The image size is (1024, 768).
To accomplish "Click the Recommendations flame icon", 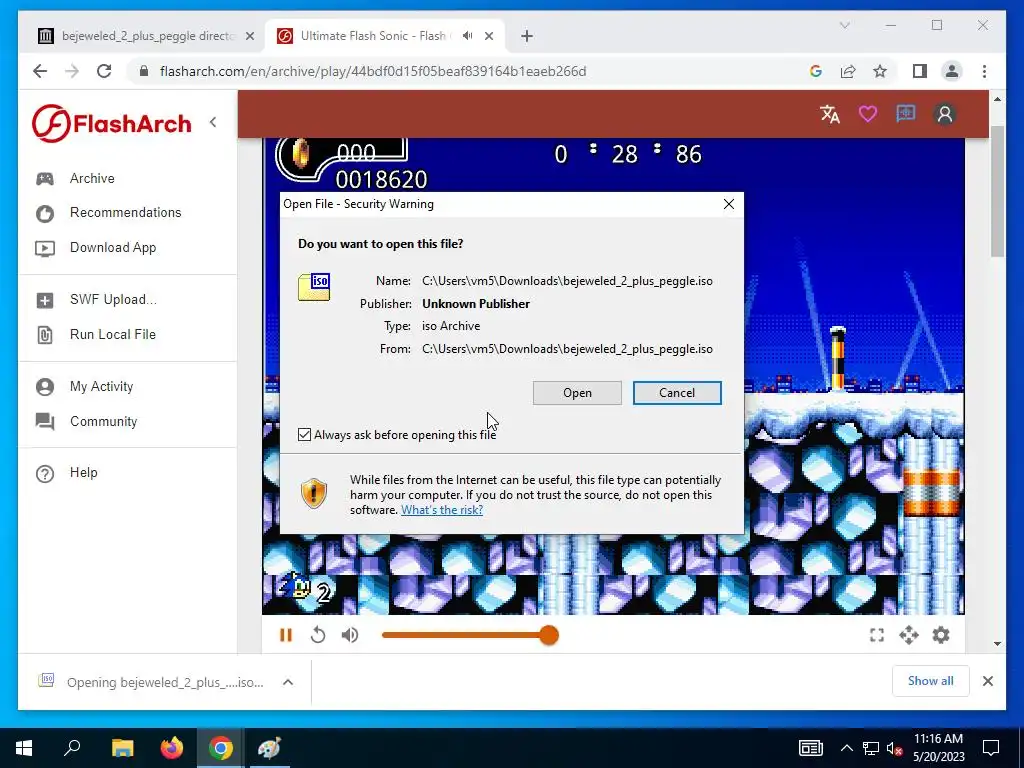I will point(44,214).
